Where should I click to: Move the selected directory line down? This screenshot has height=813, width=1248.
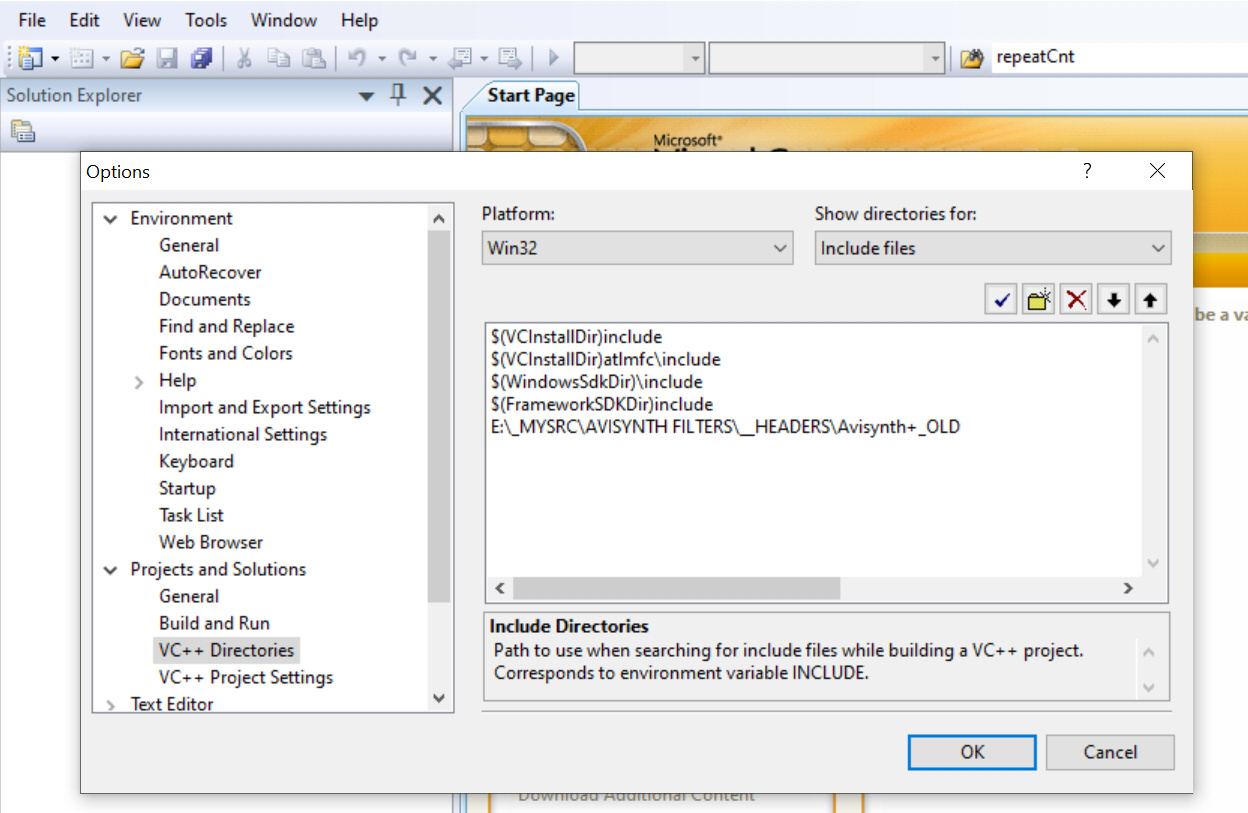1113,298
